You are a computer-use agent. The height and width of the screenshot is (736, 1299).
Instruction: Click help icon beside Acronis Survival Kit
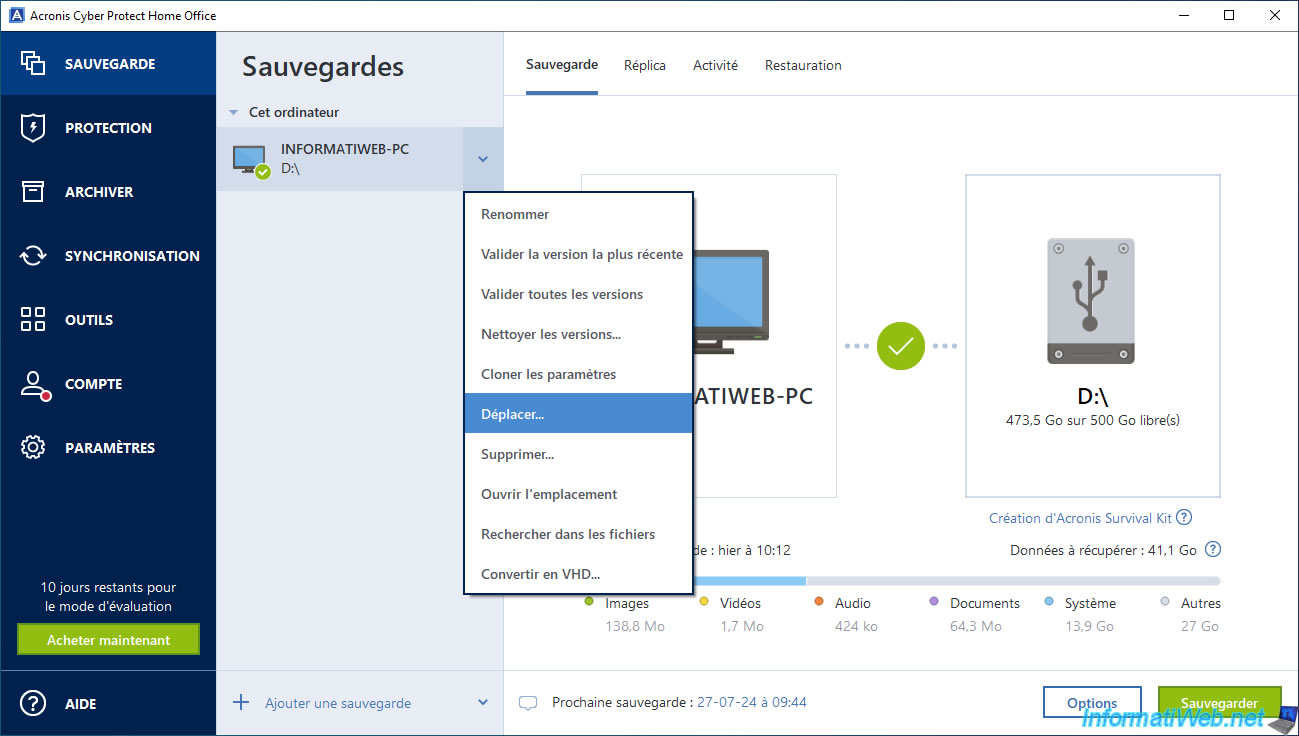pos(1184,517)
